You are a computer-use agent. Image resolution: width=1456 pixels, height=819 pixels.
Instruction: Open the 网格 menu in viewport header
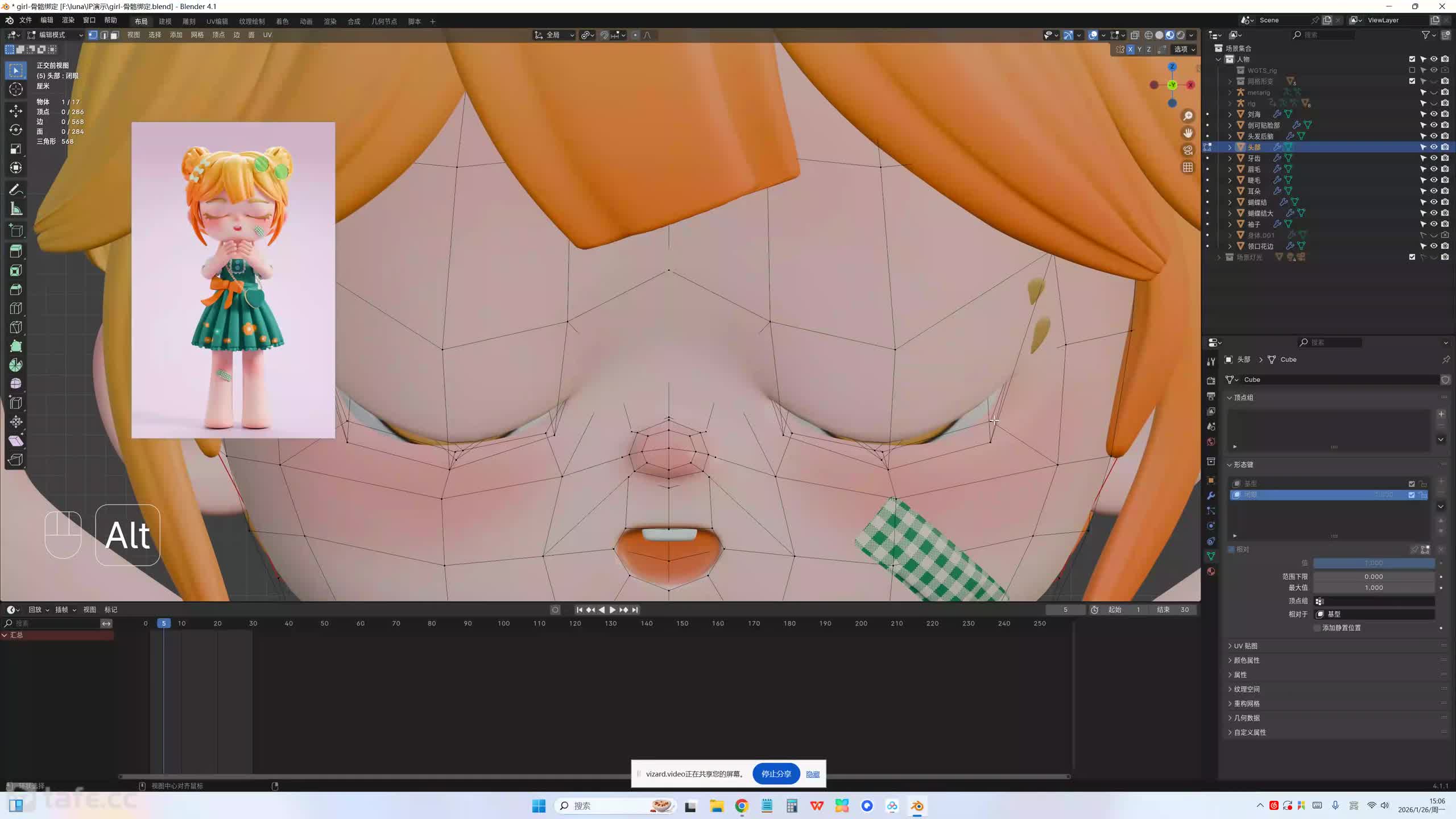[197, 35]
